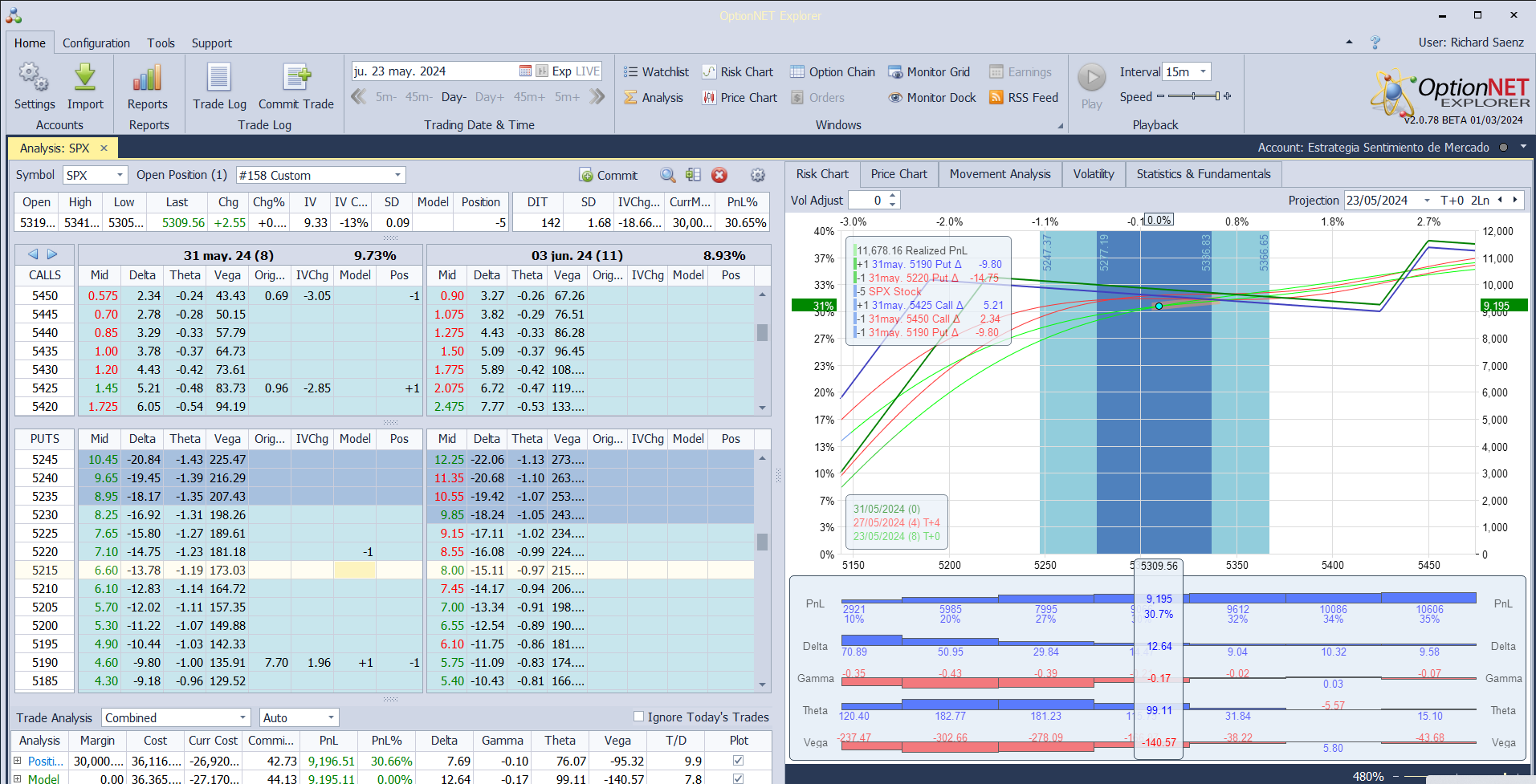Screen dimensions: 1536x784
Task: Click the red delete cross icon
Action: pos(719,175)
